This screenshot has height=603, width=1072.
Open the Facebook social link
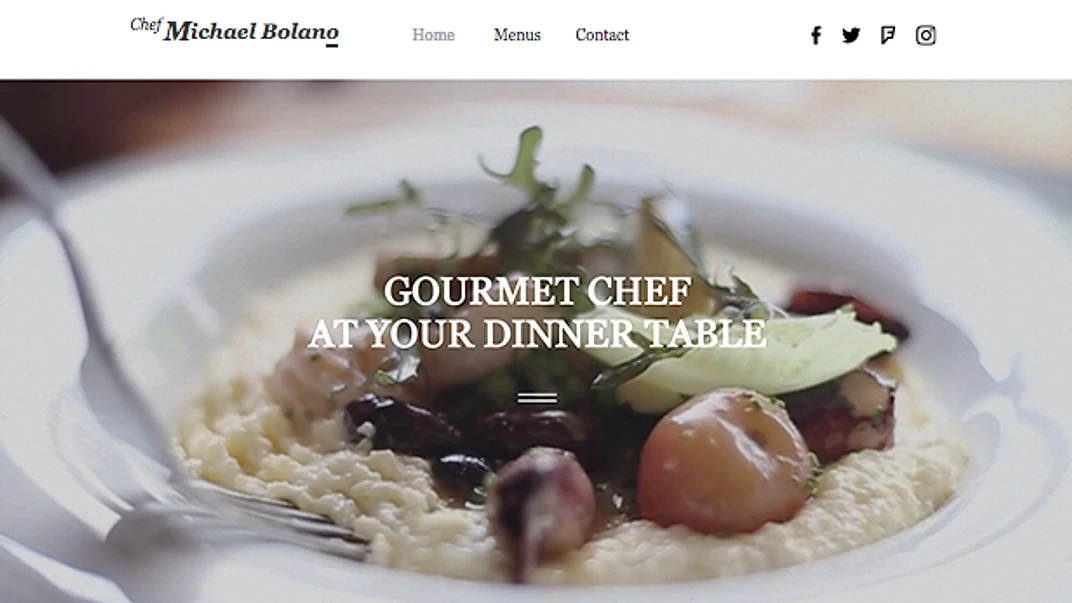816,36
